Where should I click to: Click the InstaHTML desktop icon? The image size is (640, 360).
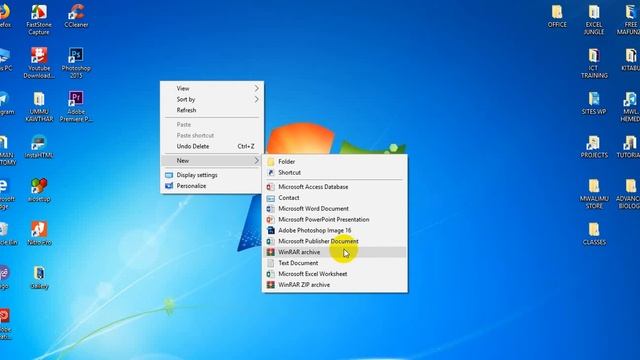(39, 147)
